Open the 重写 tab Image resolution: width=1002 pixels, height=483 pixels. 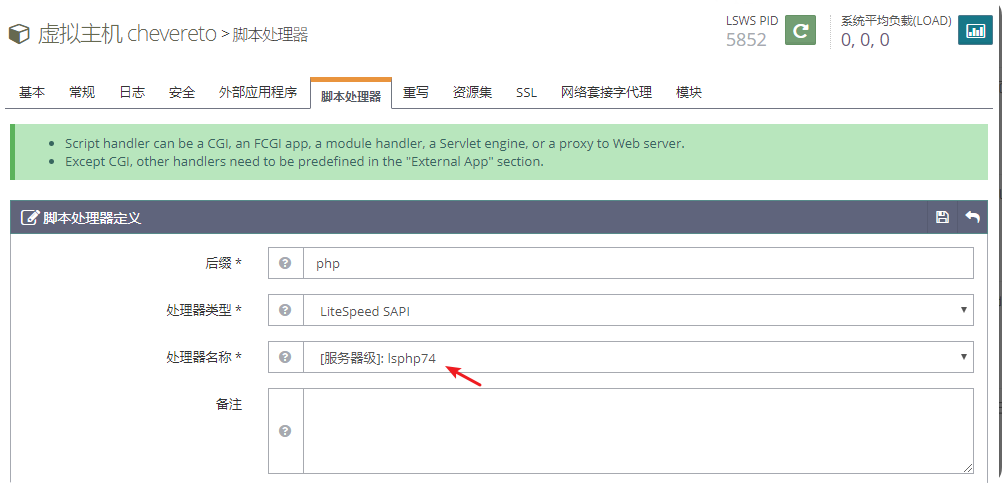416,93
